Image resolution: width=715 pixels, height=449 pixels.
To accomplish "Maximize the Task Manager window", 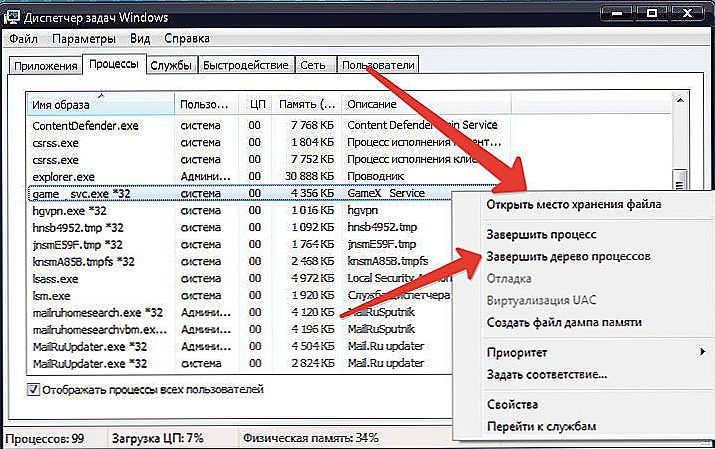I will click(652, 13).
